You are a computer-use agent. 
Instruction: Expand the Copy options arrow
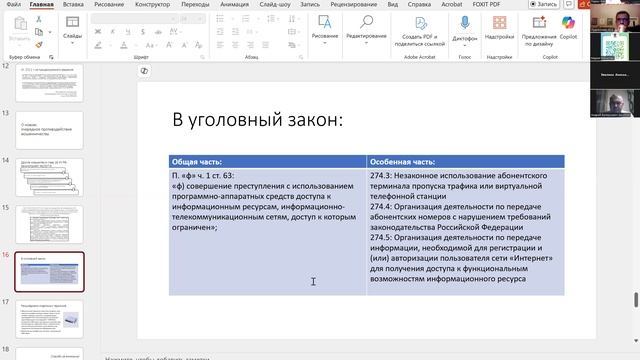click(x=50, y=32)
